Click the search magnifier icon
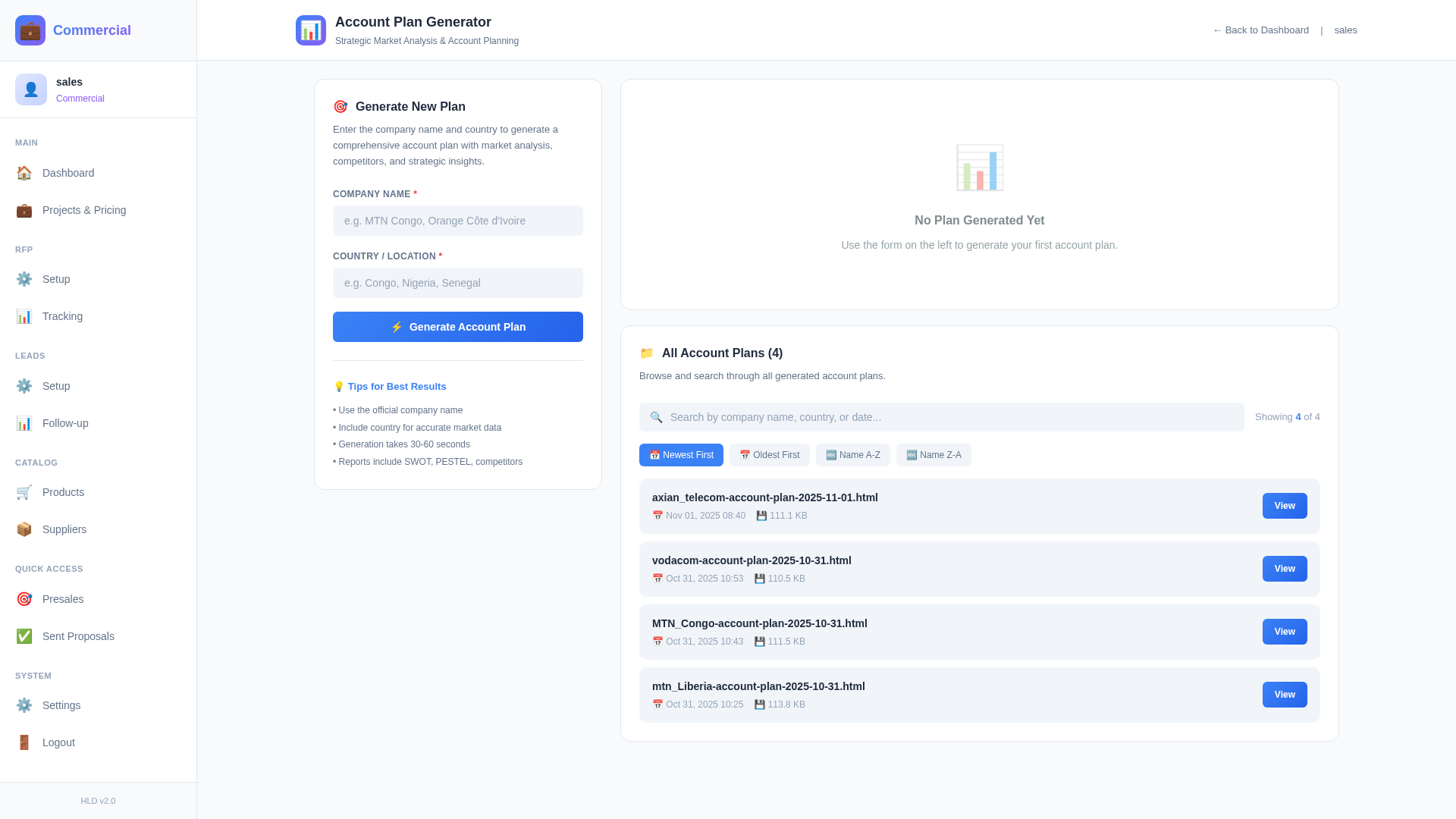This screenshot has height=819, width=1456. pos(656,417)
